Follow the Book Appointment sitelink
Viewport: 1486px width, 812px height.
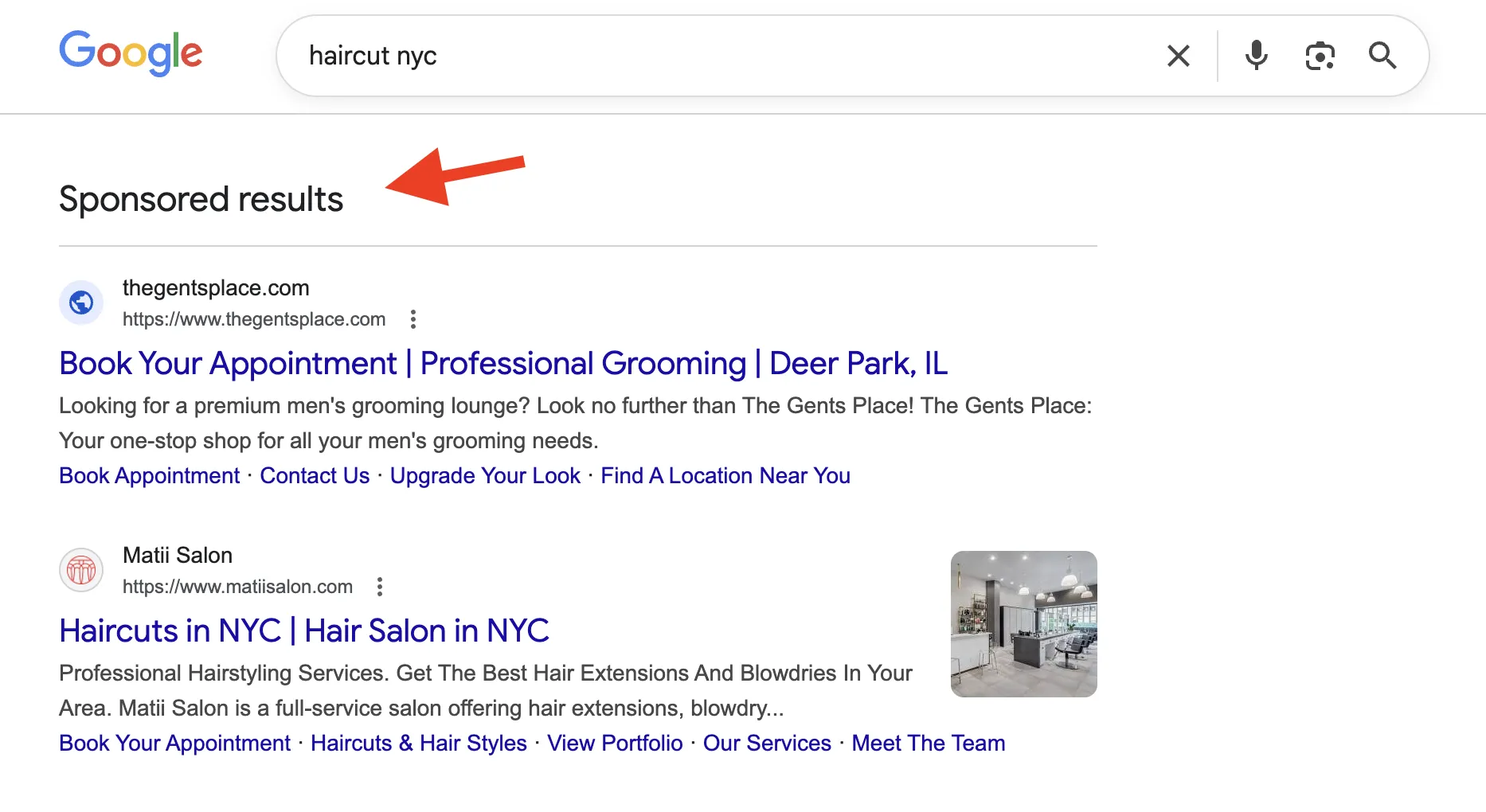click(150, 475)
